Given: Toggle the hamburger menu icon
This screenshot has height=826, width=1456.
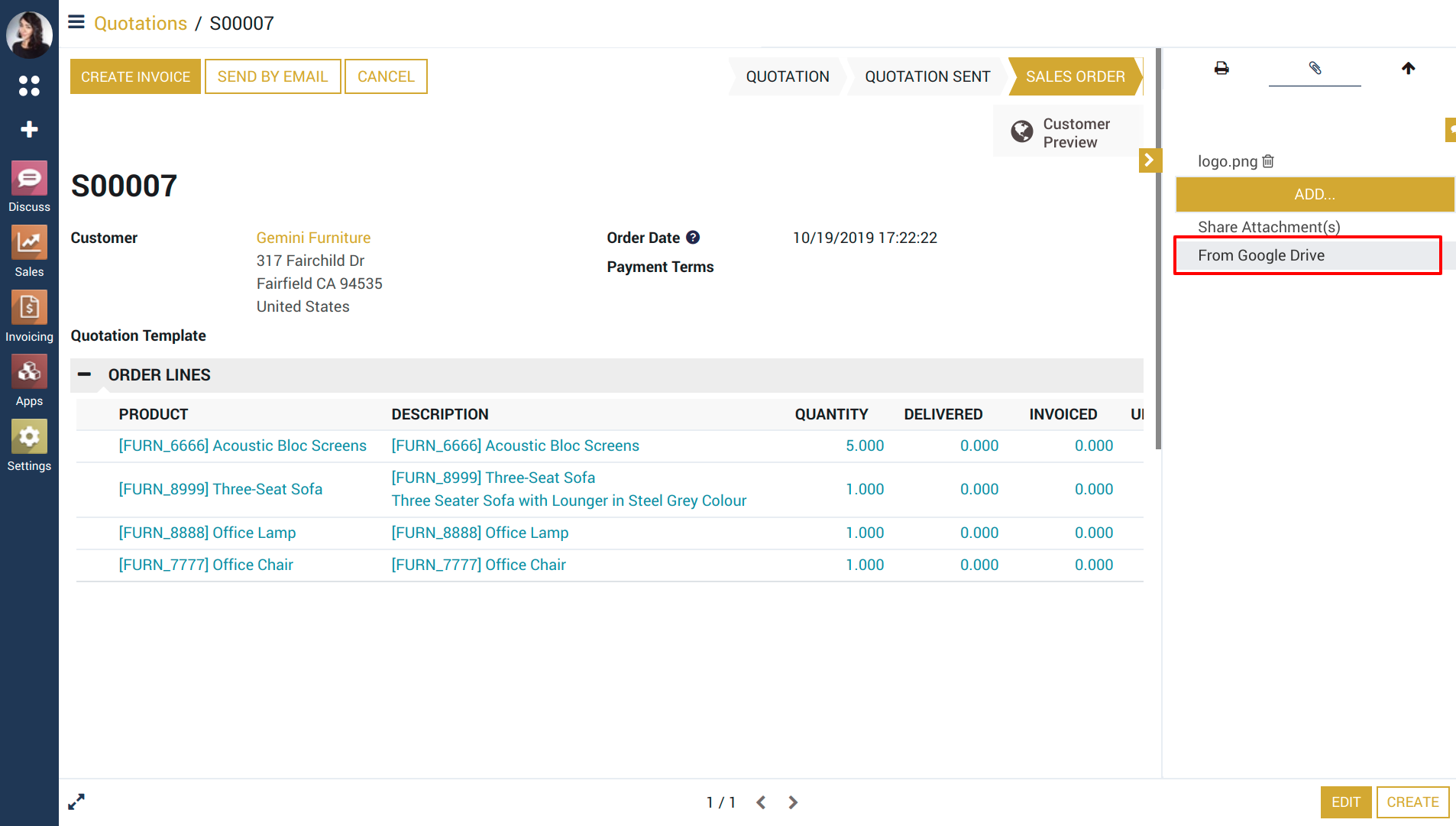Looking at the screenshot, I should pyautogui.click(x=76, y=22).
